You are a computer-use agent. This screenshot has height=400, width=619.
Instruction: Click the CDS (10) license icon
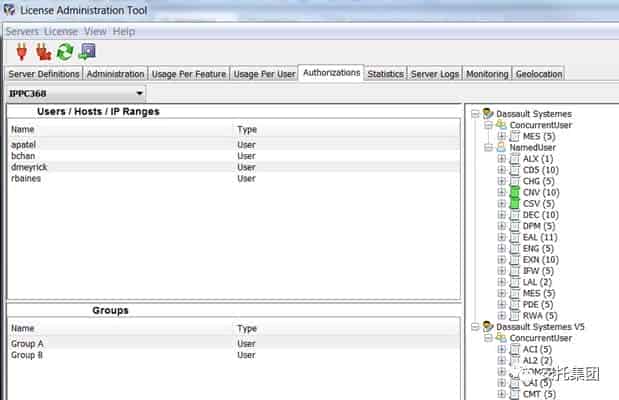[x=515, y=170]
